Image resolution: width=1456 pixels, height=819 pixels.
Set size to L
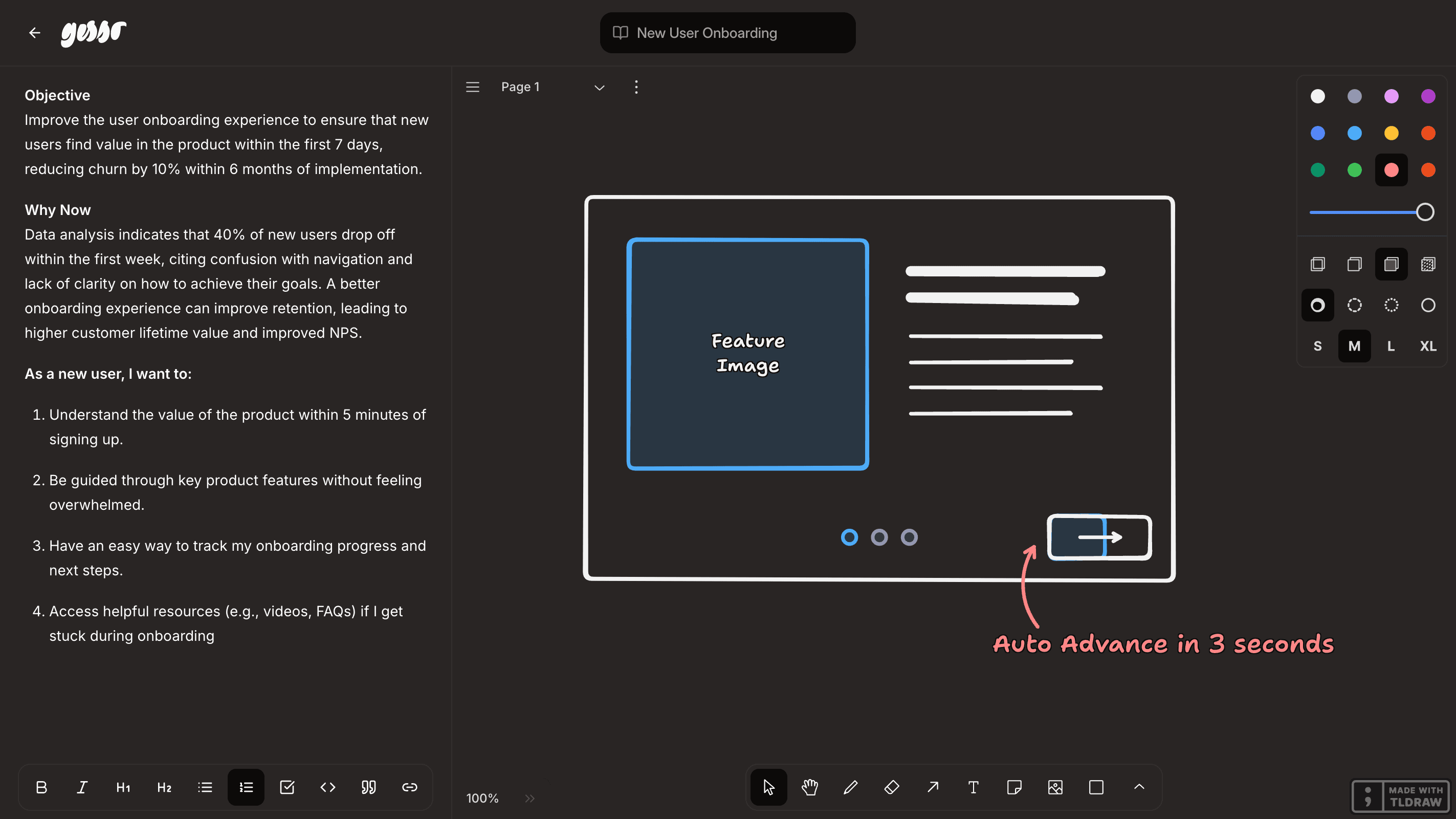click(x=1391, y=346)
